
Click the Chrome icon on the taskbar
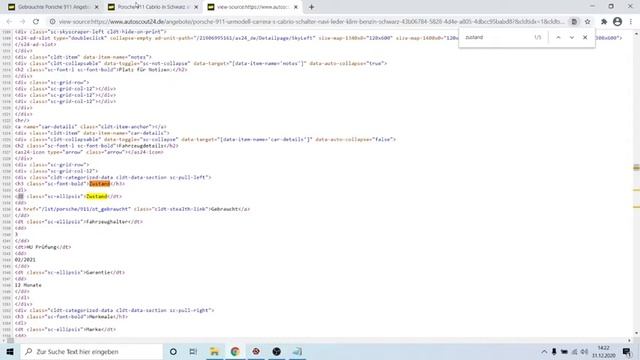(x=235, y=351)
